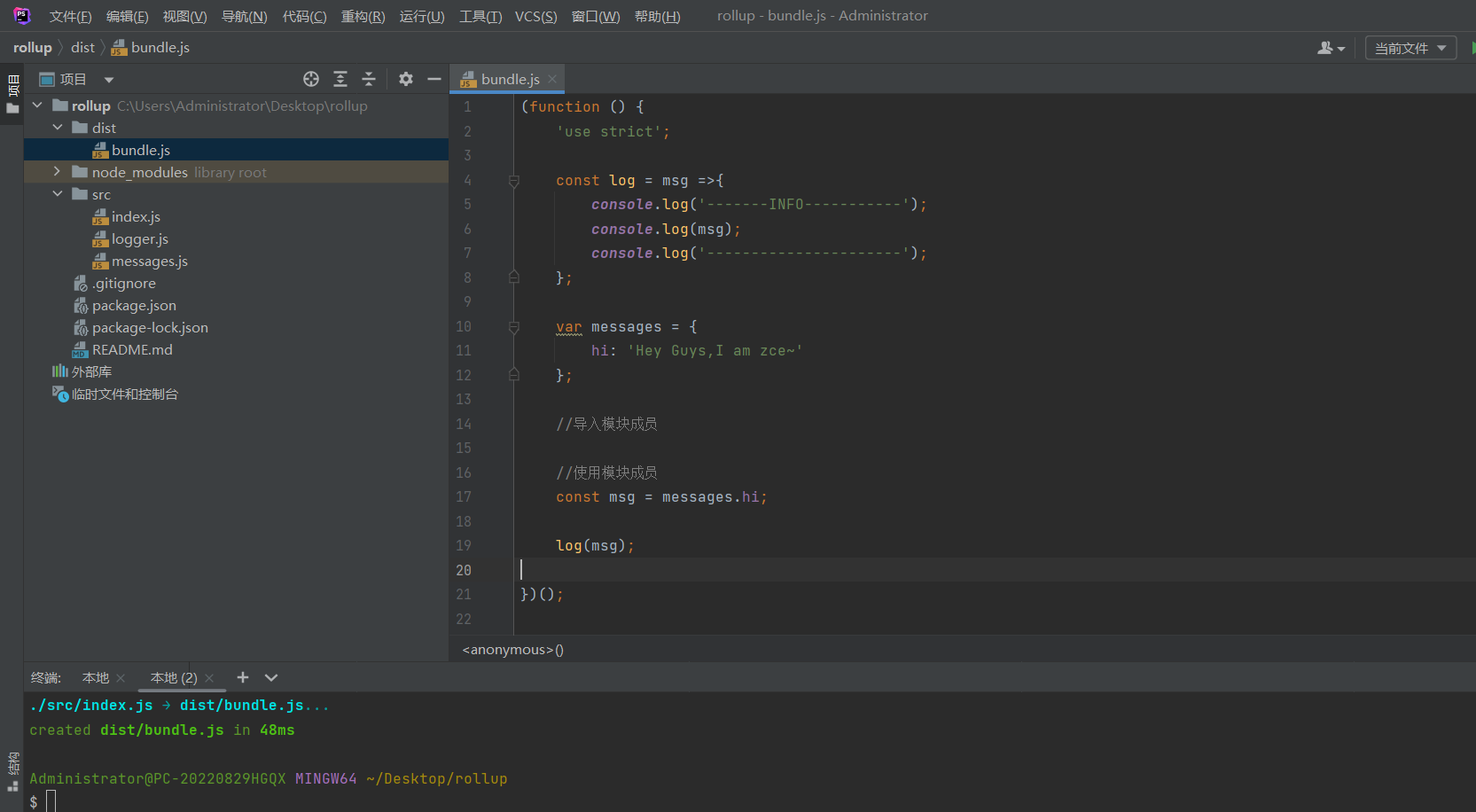This screenshot has width=1476, height=812.
Task: Open the Project side tool window button
Action: 12,94
